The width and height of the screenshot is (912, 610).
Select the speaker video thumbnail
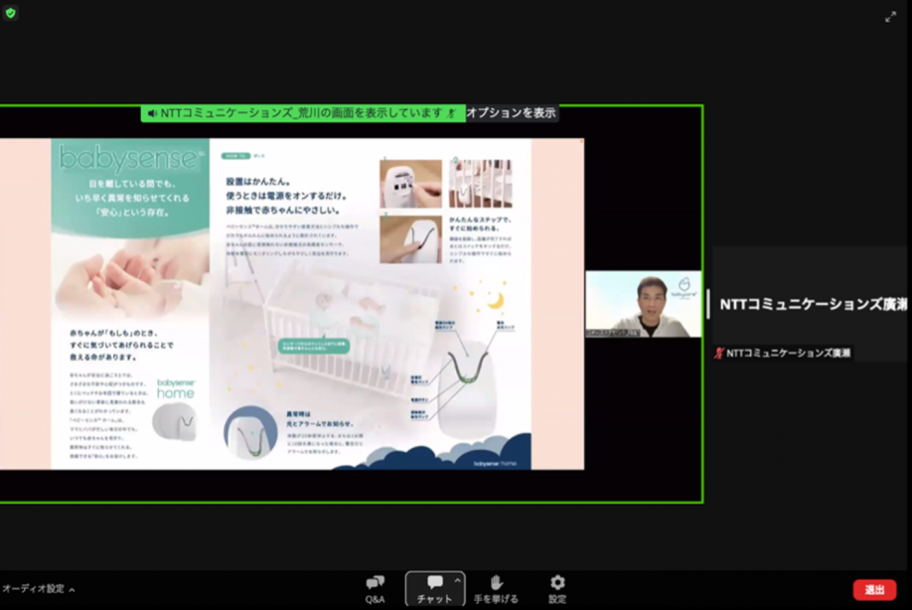pyautogui.click(x=643, y=304)
